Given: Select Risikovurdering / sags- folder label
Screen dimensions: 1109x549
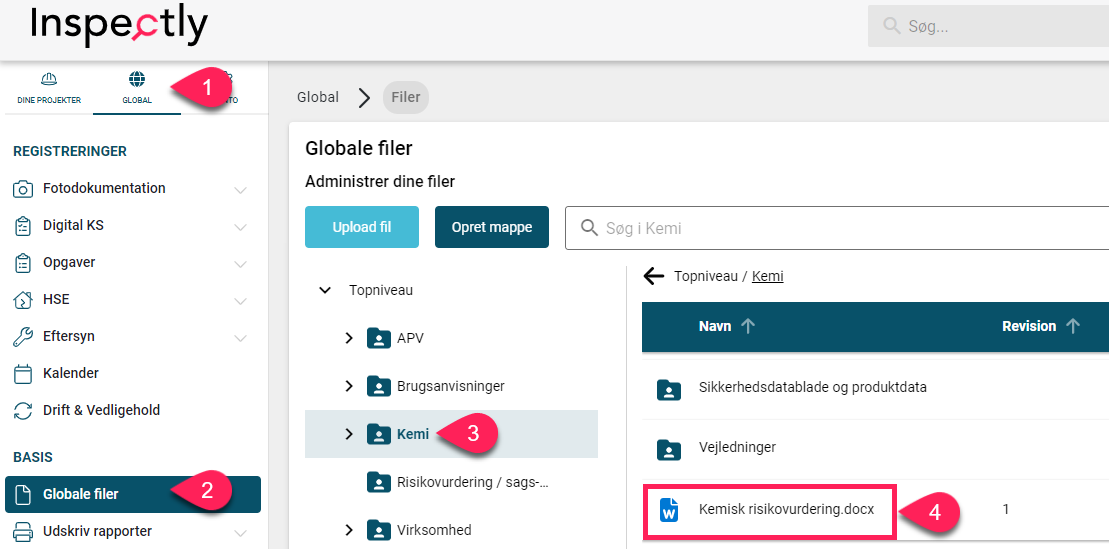Looking at the screenshot, I should [x=473, y=482].
